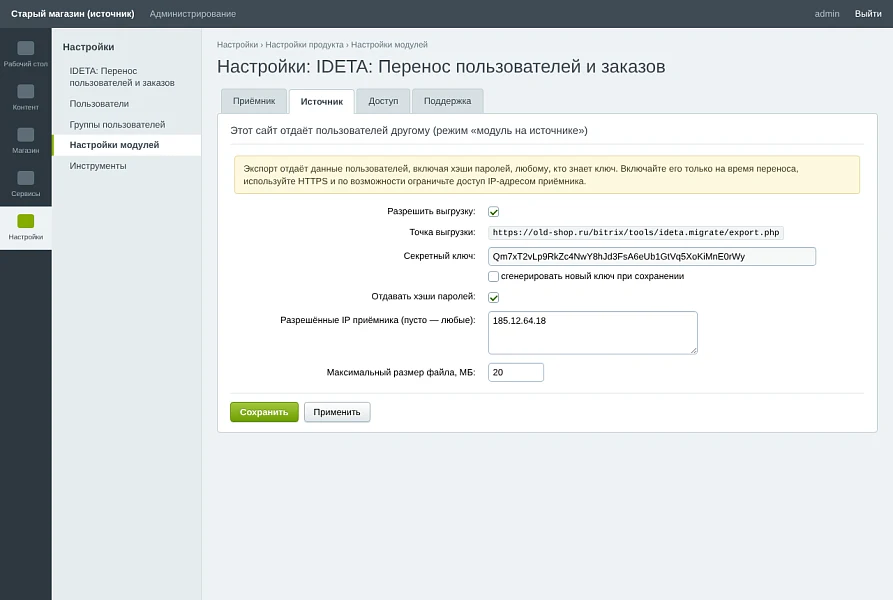Open the Сервисы sidebar icon

pyautogui.click(x=26, y=184)
